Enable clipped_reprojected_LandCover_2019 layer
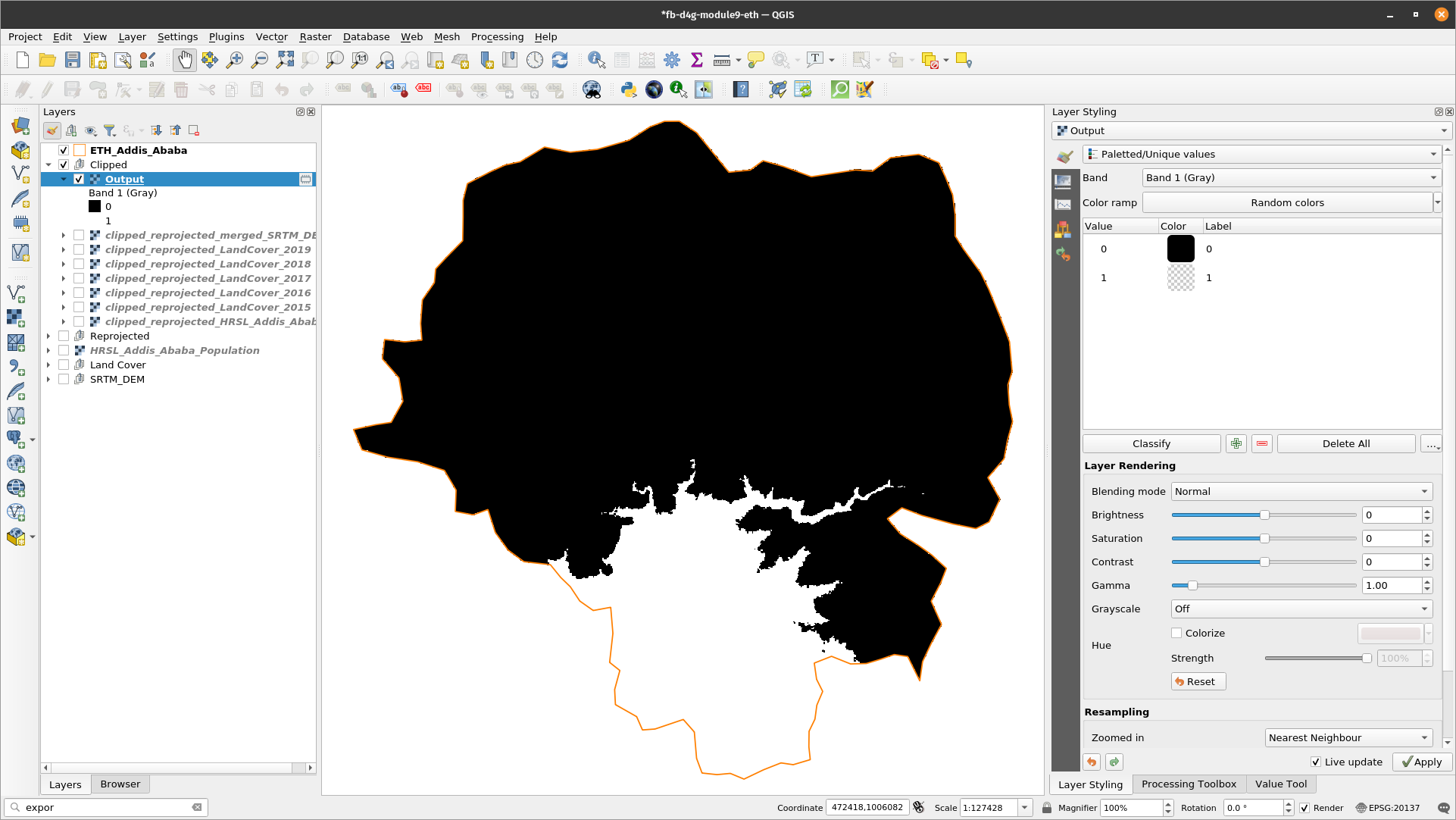This screenshot has height=820, width=1456. 79,250
